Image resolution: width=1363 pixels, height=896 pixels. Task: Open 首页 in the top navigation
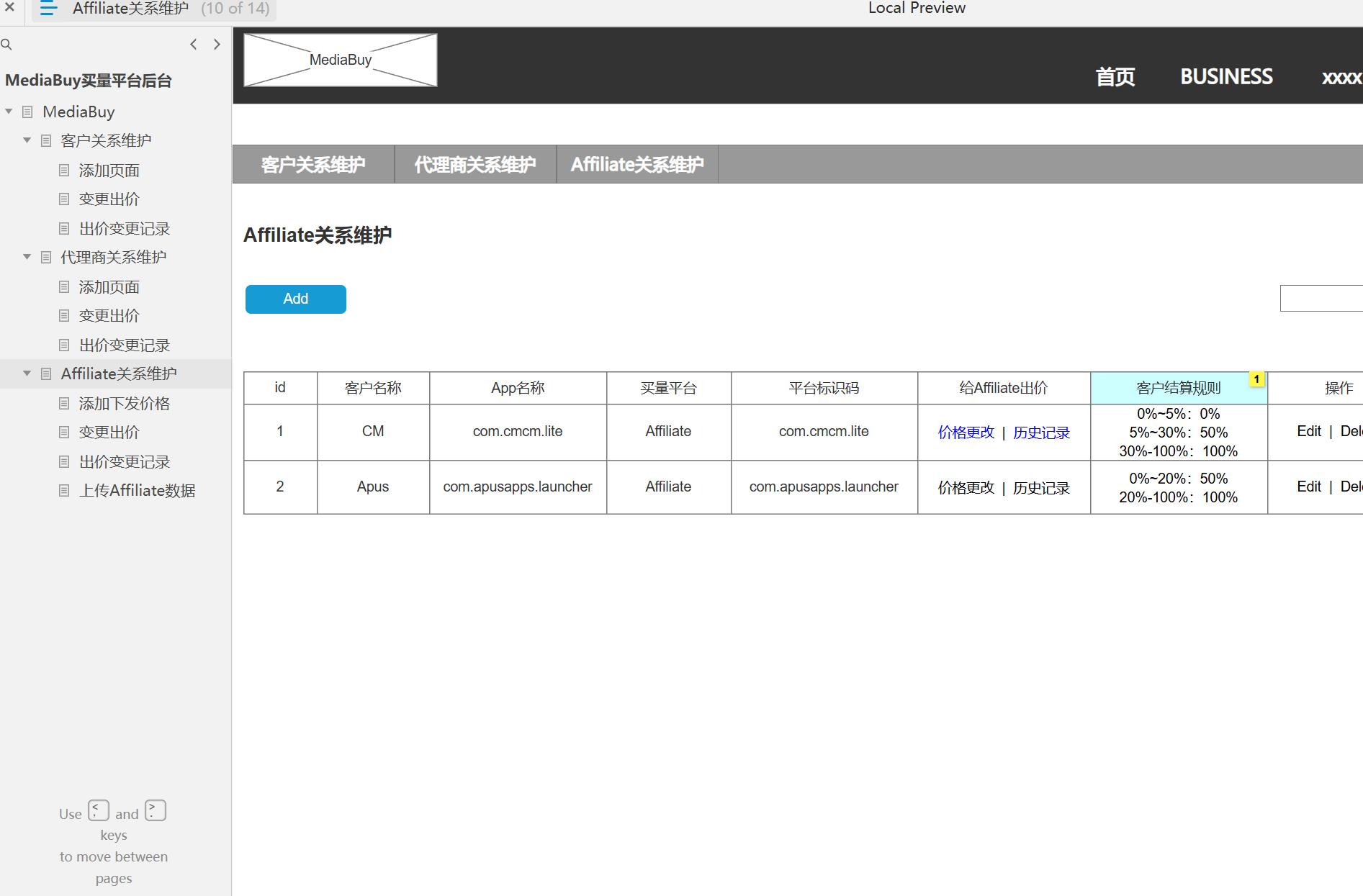[1115, 77]
